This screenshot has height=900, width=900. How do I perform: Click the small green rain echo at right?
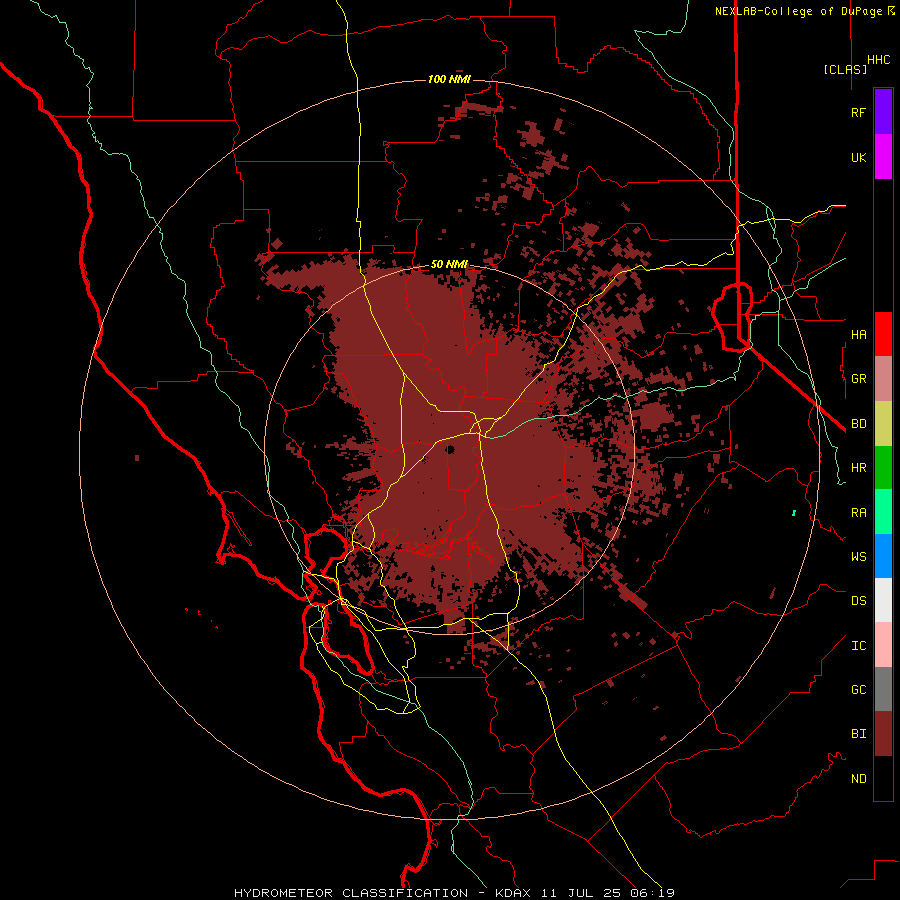(x=794, y=513)
